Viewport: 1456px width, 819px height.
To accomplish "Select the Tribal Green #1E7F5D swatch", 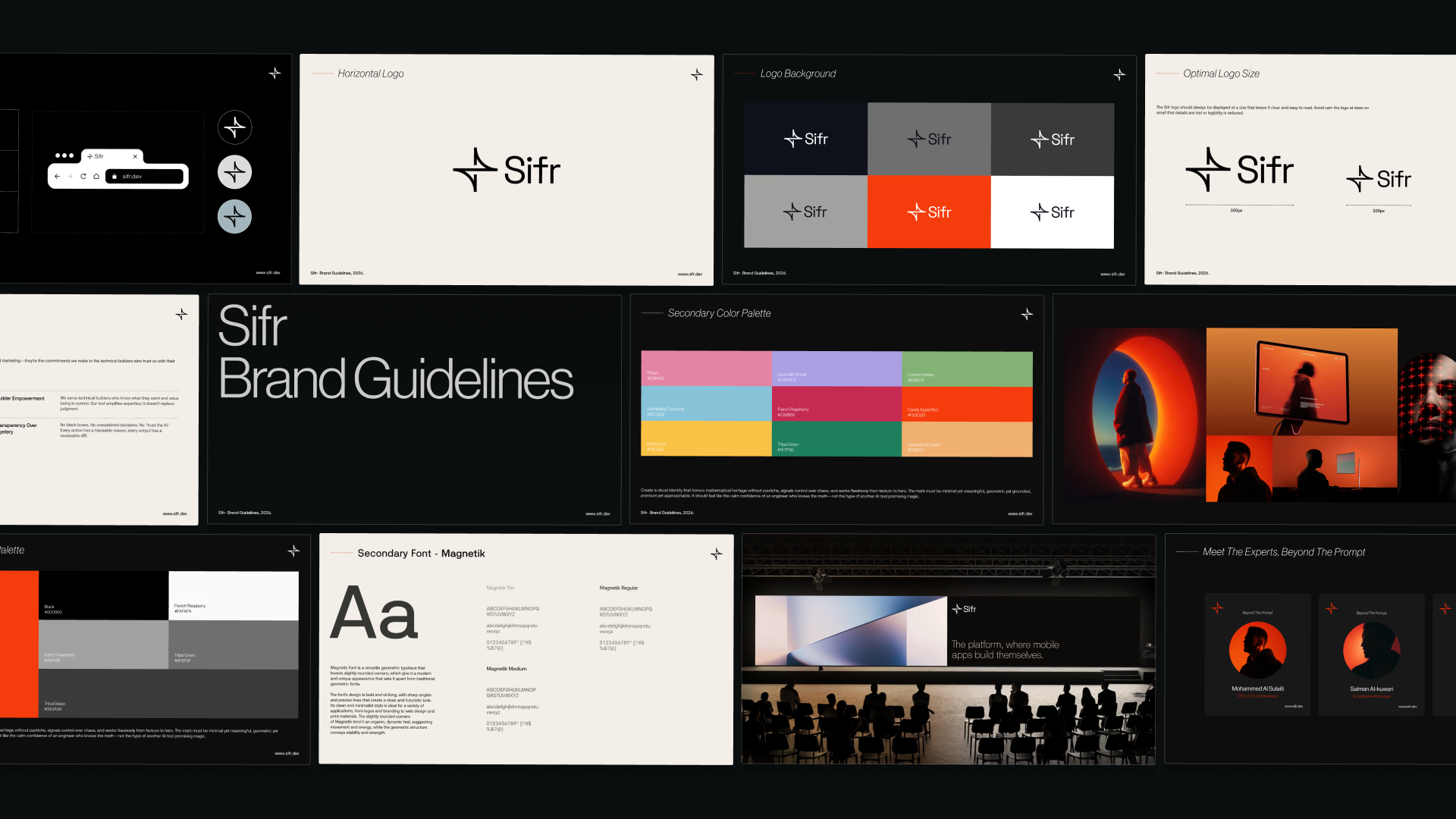I will pyautogui.click(x=836, y=439).
